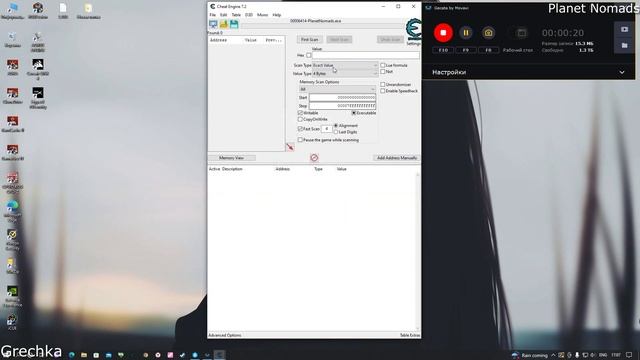
Task: Click the red no-entry clear list icon
Action: 314,158
